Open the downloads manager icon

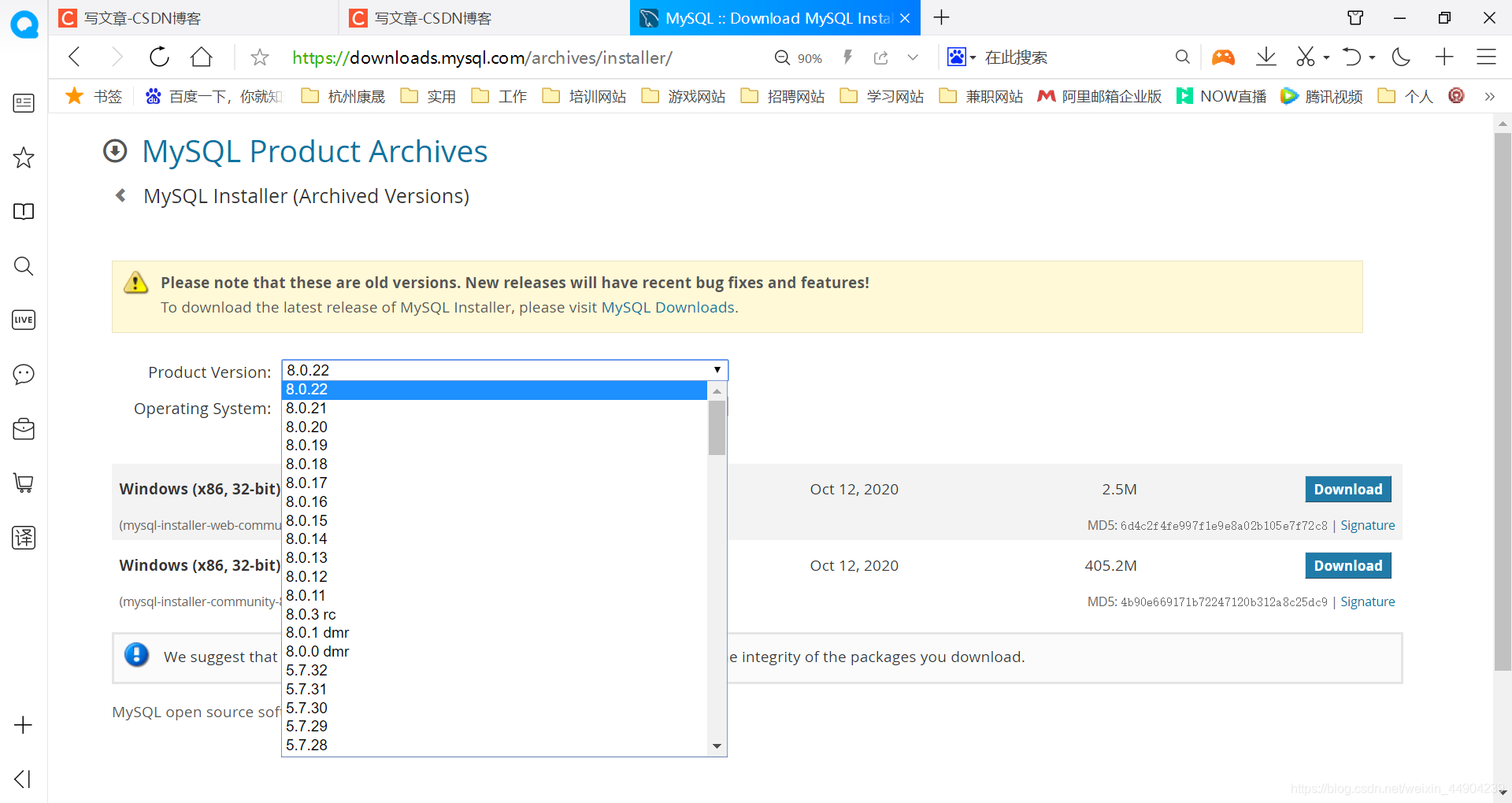tap(1266, 57)
